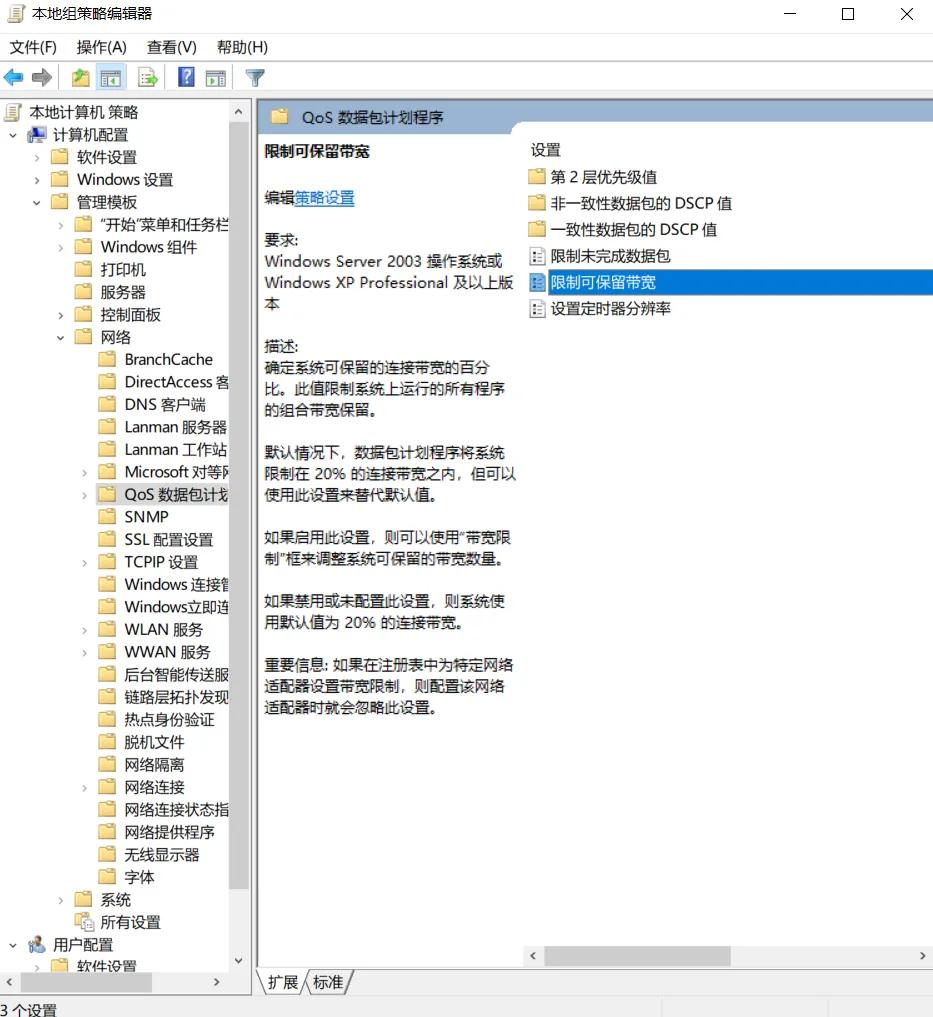Click the export list toolbar icon
The image size is (933, 1017).
tap(148, 77)
